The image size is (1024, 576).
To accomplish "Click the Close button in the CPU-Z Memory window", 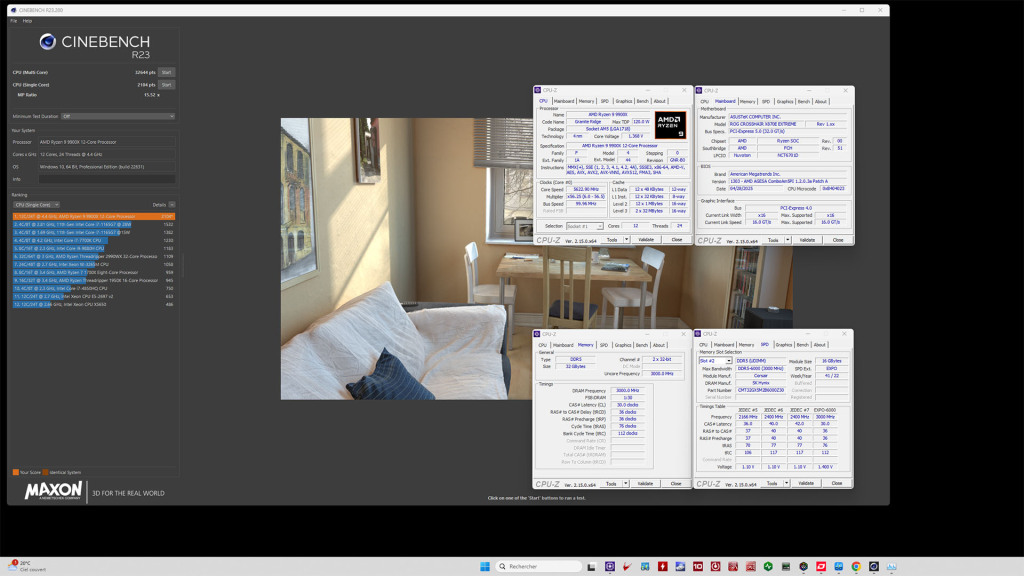I will pyautogui.click(x=676, y=483).
